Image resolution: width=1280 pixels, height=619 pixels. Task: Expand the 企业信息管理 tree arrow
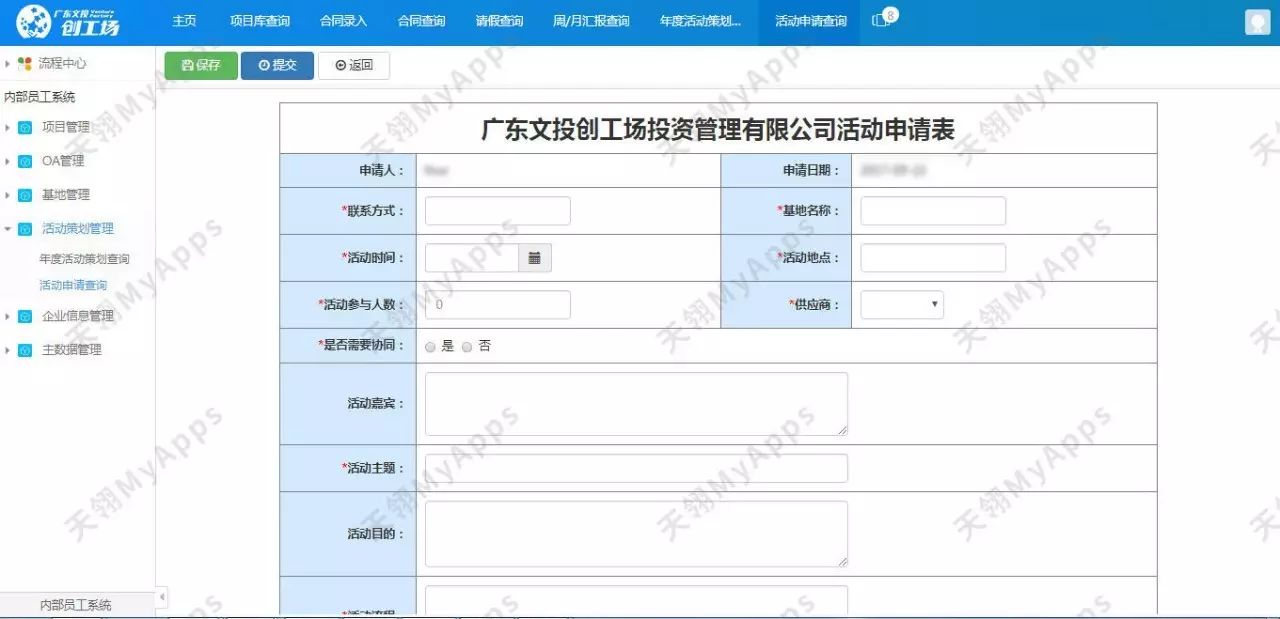8,316
